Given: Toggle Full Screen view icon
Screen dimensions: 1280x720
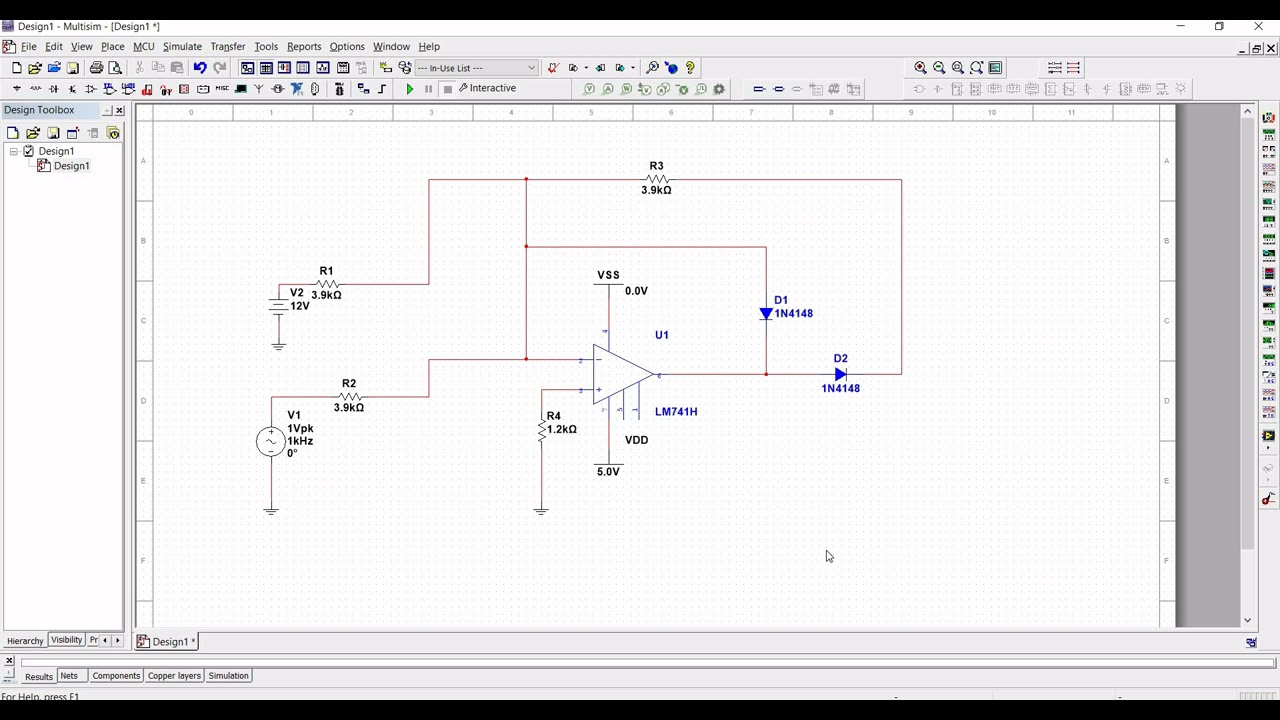Looking at the screenshot, I should pos(996,68).
